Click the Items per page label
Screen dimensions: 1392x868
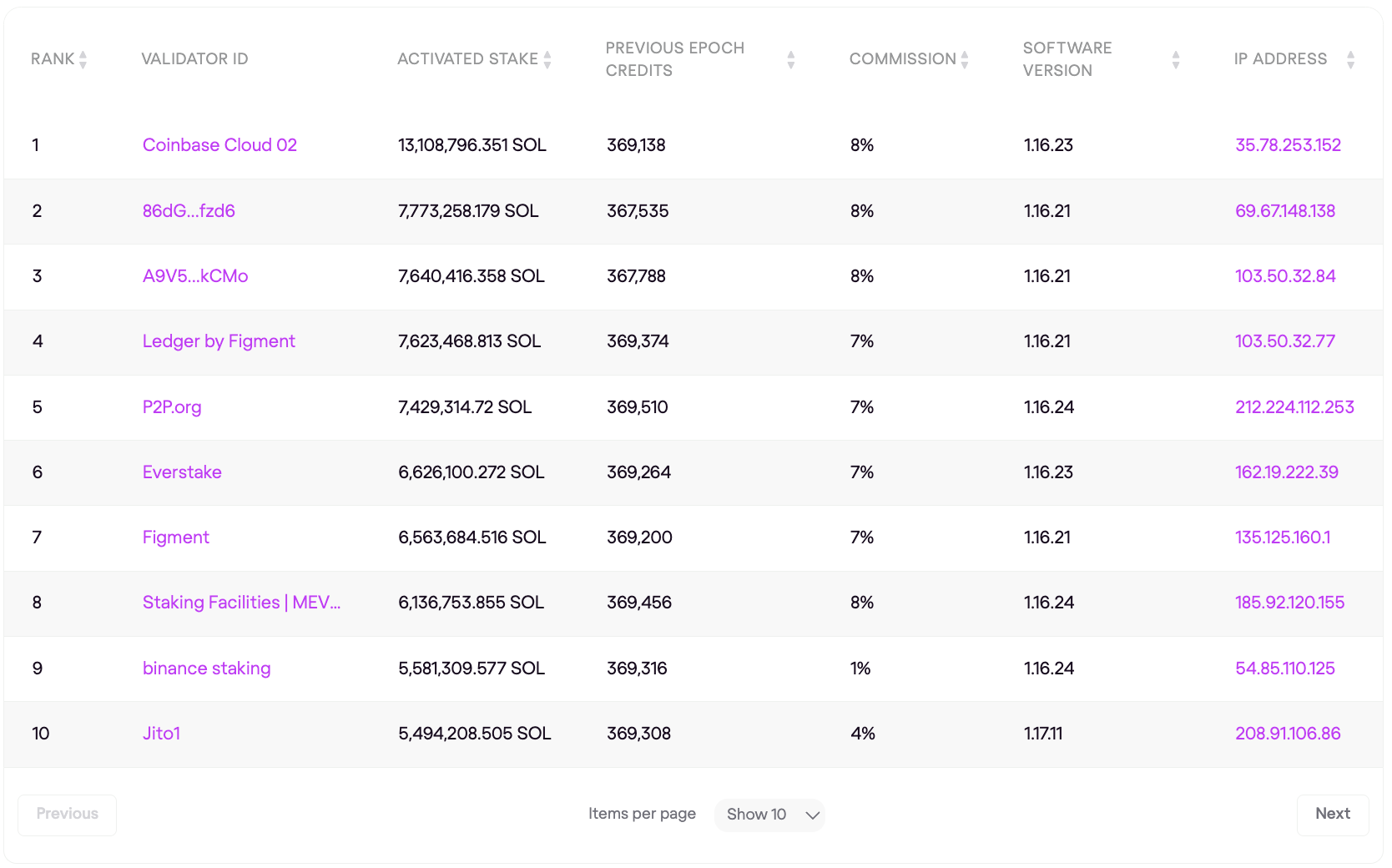coord(642,814)
